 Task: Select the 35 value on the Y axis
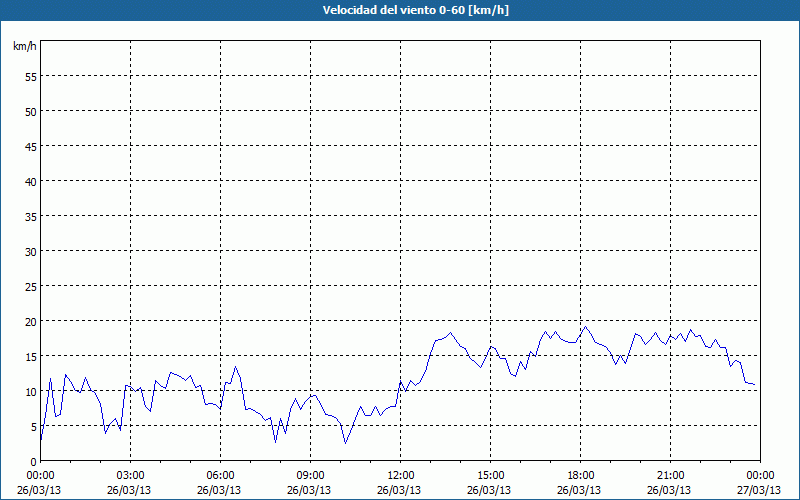31,216
